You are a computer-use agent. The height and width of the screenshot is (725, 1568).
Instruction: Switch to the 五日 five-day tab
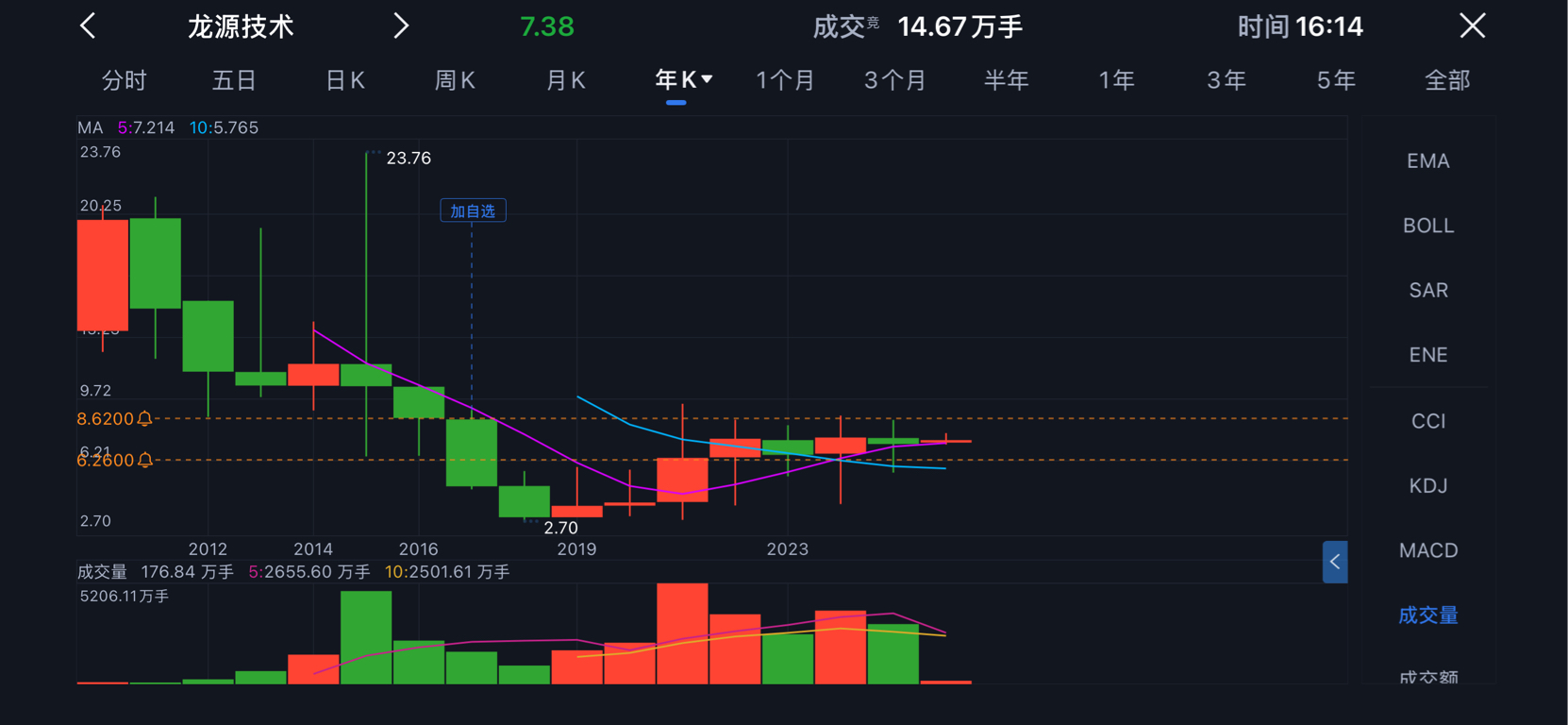[234, 80]
